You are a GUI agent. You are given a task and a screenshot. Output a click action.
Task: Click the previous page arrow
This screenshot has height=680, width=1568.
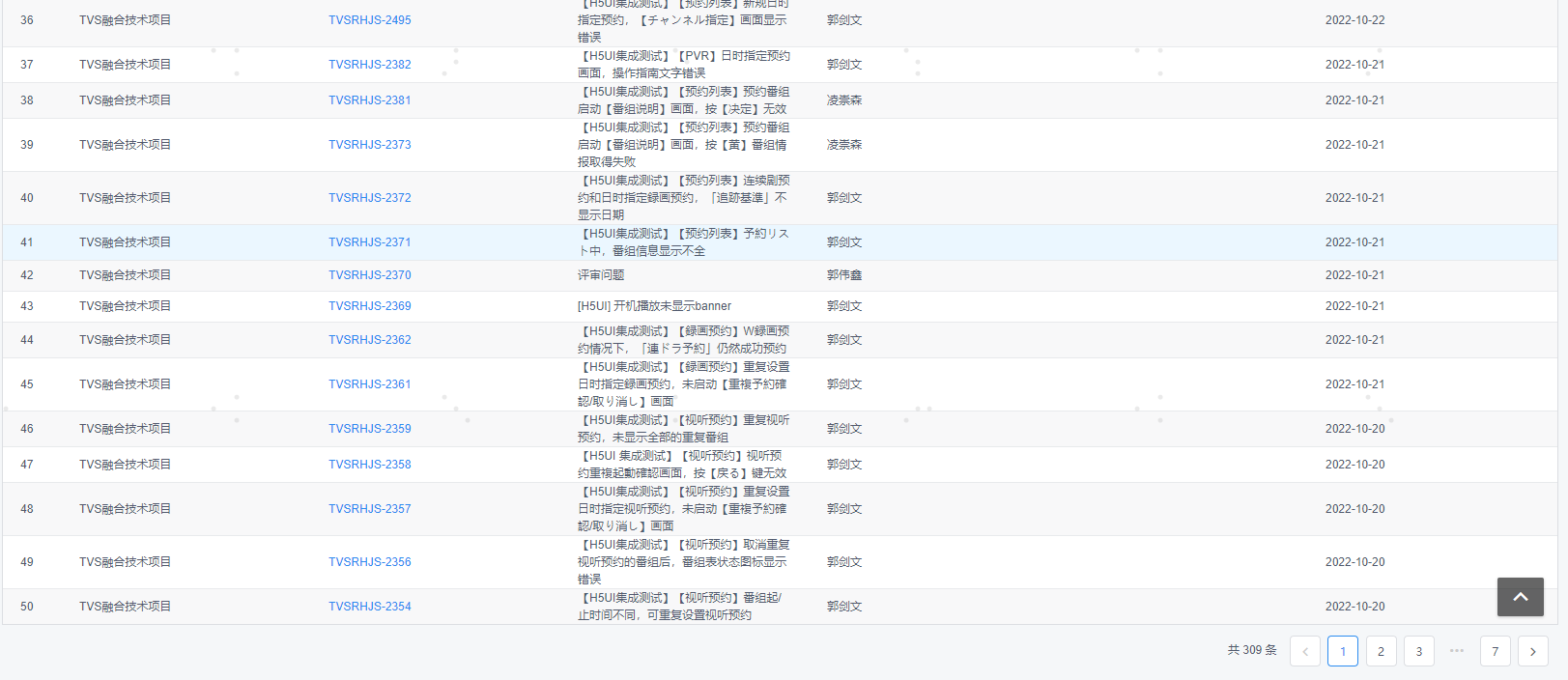click(x=1304, y=651)
